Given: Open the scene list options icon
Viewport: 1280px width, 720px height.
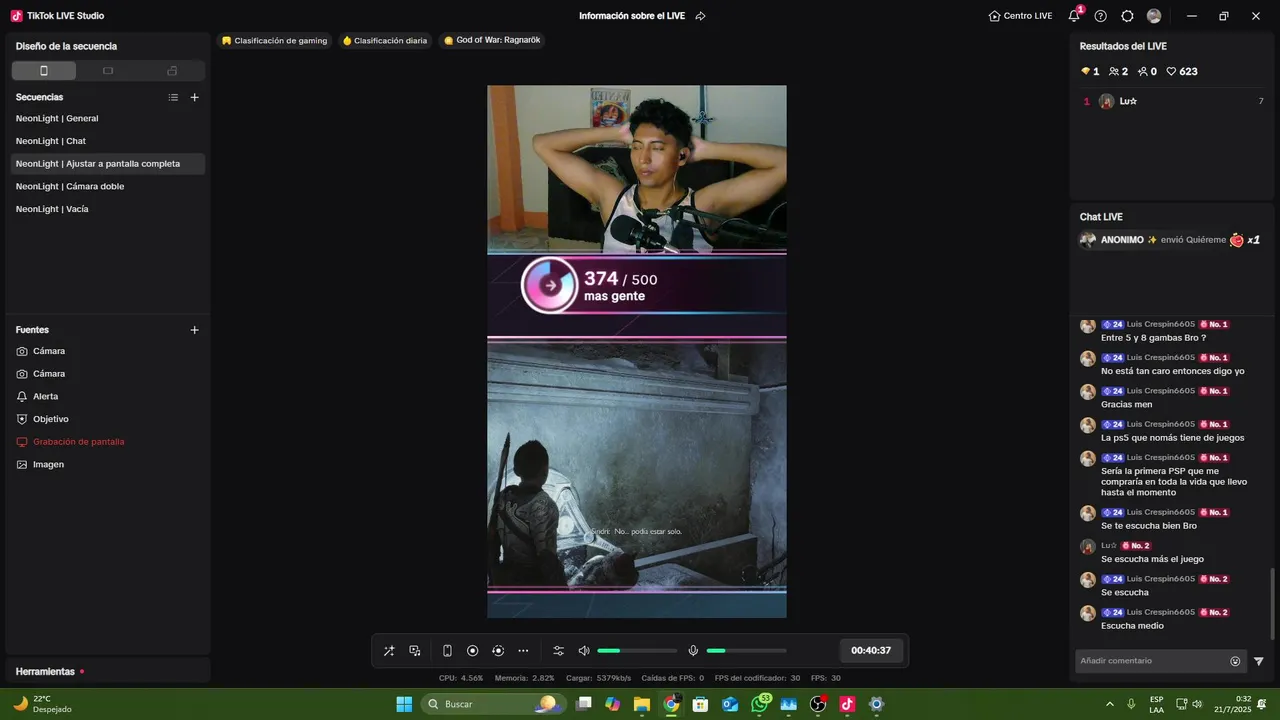Looking at the screenshot, I should pyautogui.click(x=173, y=97).
